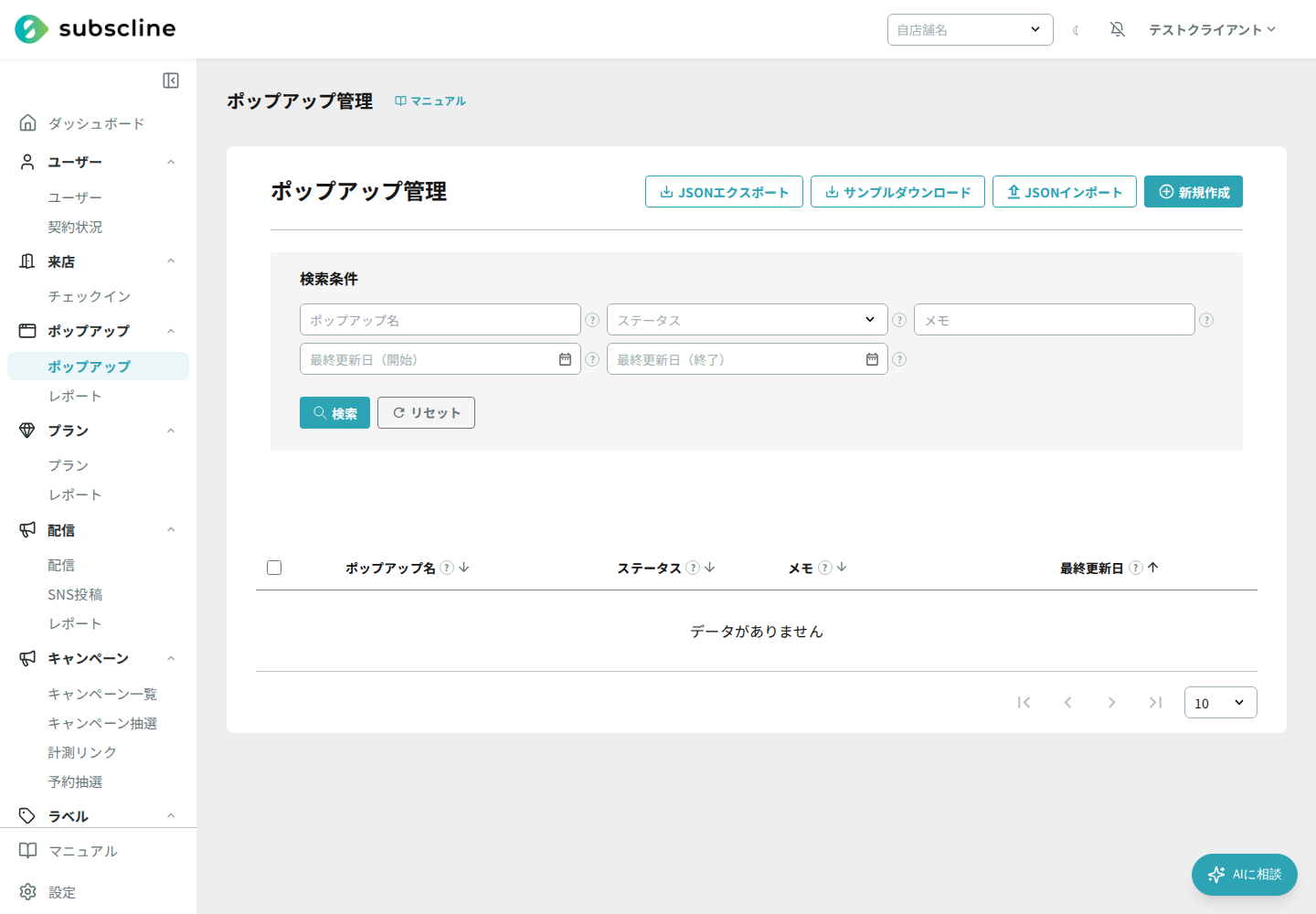Collapse the キャンペーン sidebar section
The image size is (1316, 914).
tap(171, 658)
